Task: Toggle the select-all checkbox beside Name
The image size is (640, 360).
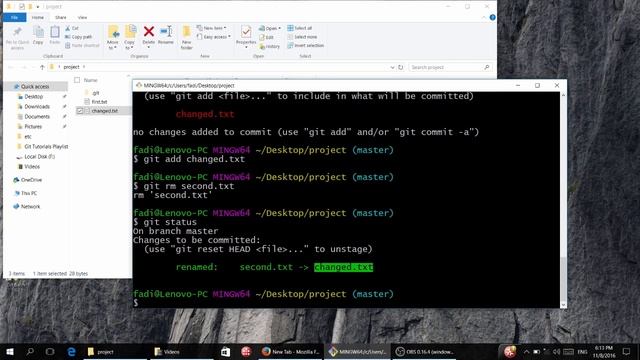Action: click(77, 80)
